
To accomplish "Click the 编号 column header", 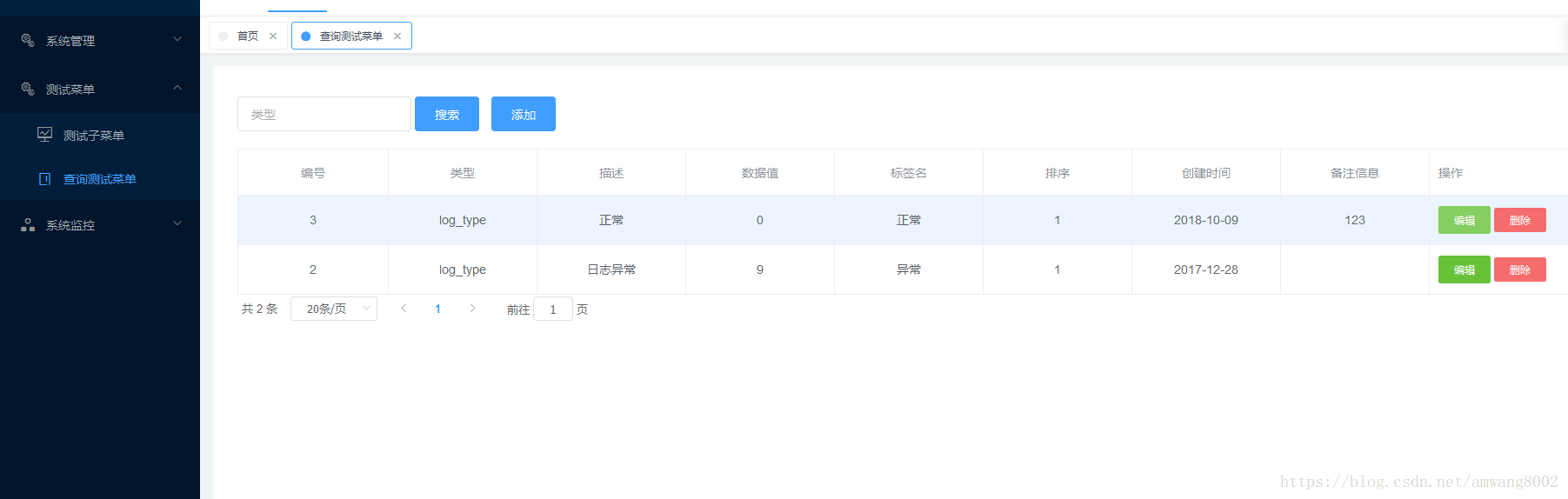I will tap(313, 173).
